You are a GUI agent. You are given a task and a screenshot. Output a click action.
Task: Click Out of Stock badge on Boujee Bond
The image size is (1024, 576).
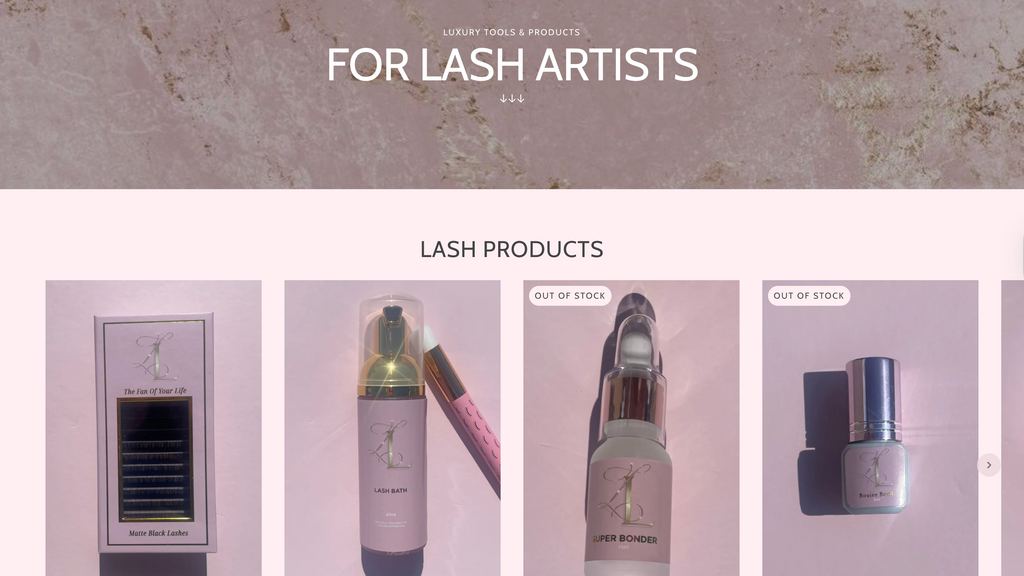[x=809, y=296]
